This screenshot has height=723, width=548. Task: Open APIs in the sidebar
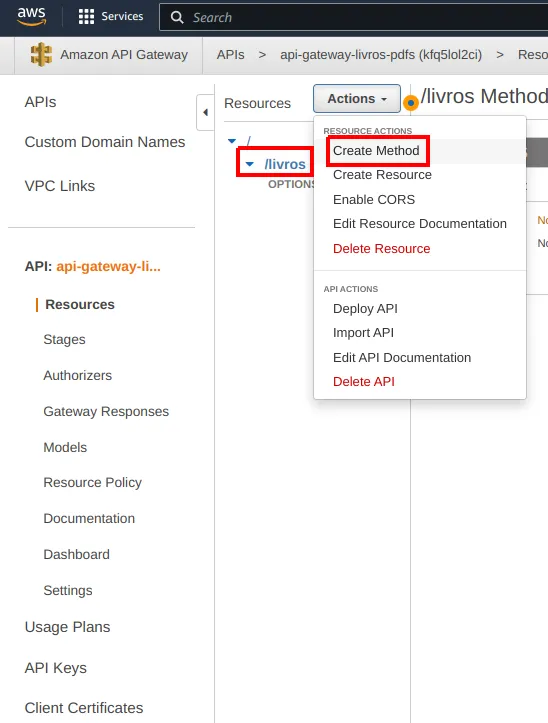[41, 102]
